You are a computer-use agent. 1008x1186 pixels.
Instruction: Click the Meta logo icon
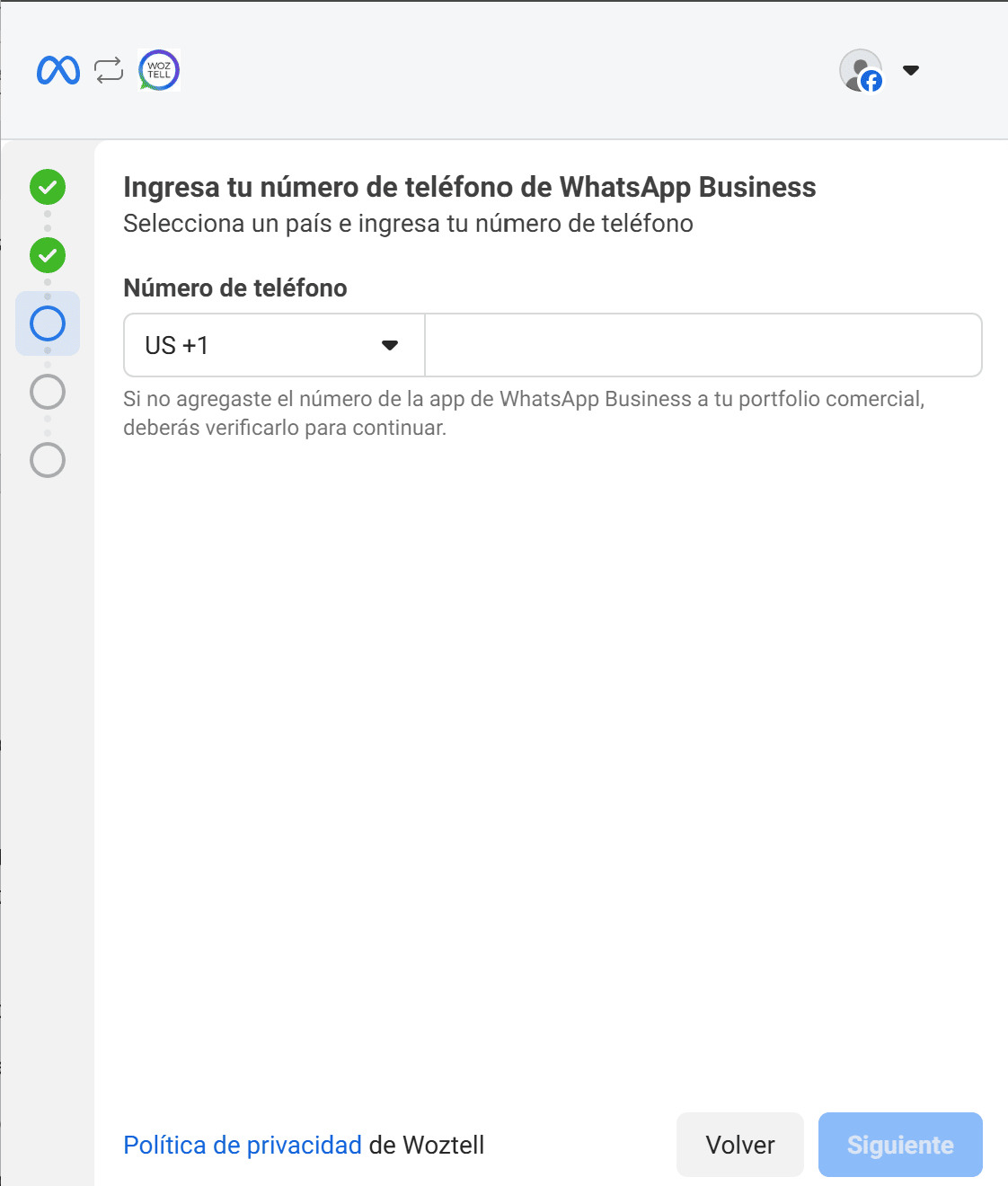coord(58,70)
